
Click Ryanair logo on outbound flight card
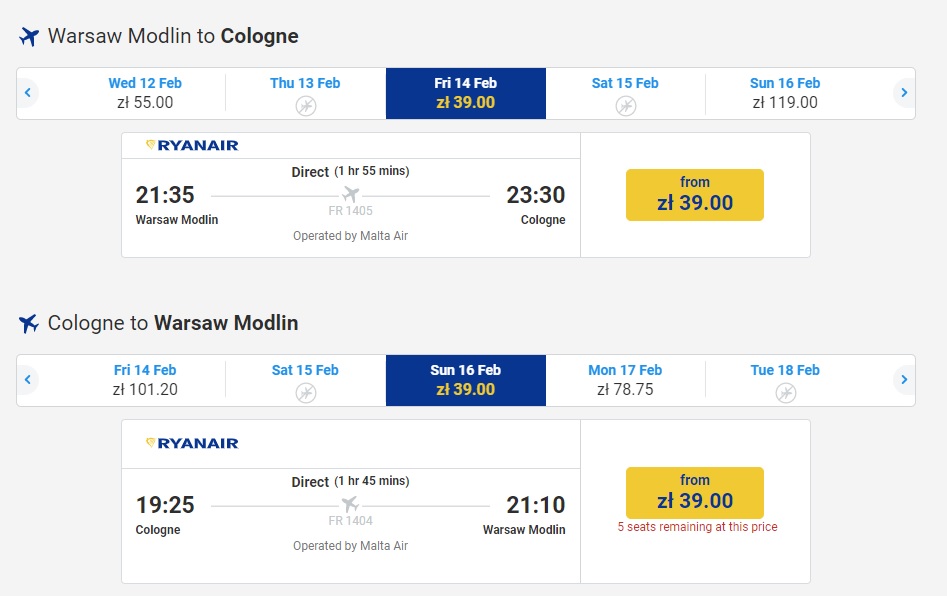[192, 145]
